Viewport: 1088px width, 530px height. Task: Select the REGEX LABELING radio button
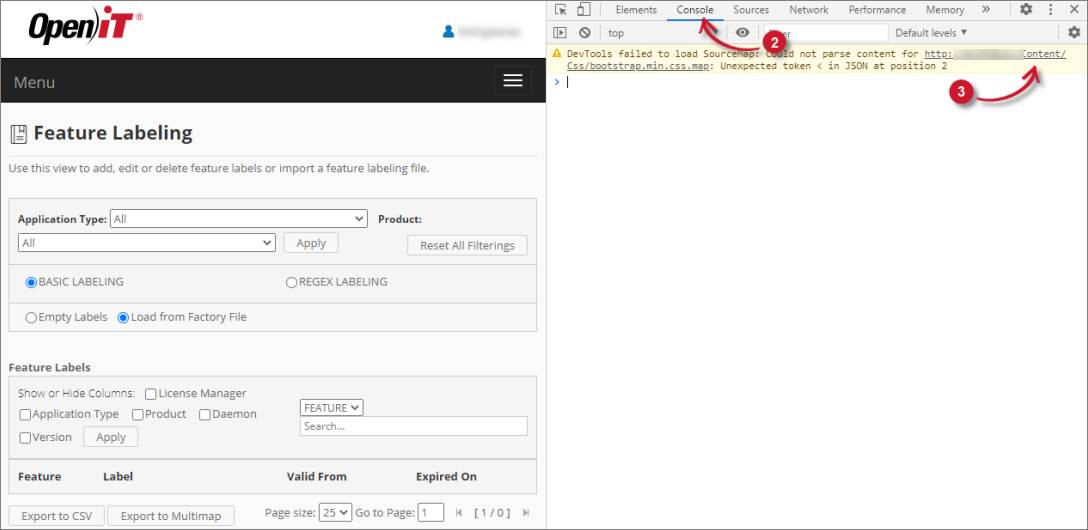[x=291, y=282]
